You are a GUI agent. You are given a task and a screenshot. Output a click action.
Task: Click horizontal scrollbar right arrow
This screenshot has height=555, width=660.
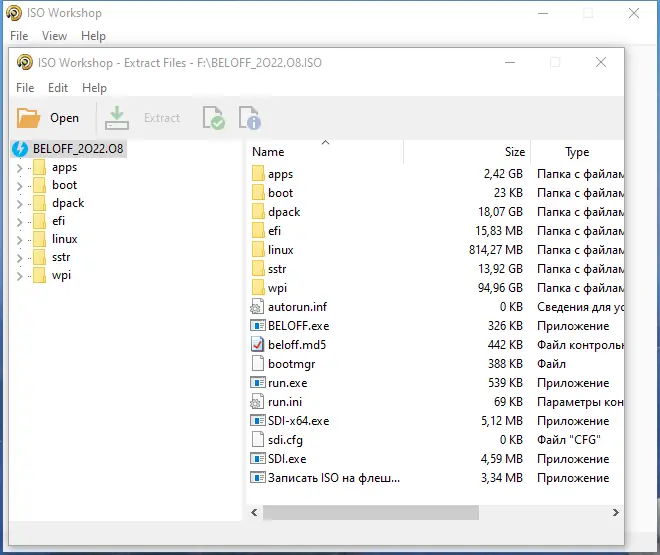click(616, 513)
